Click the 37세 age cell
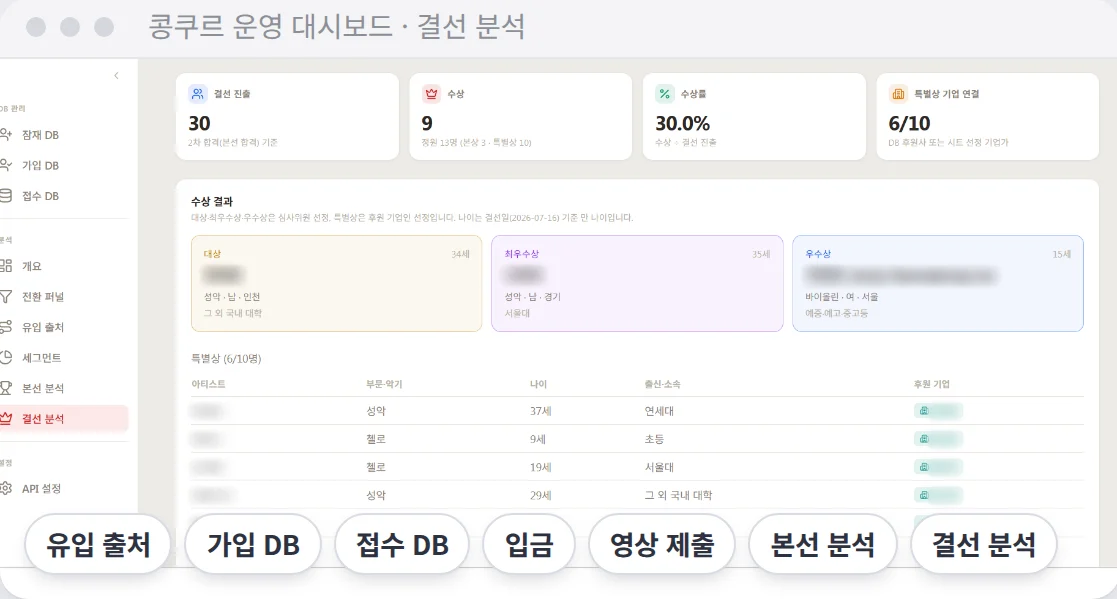This screenshot has width=1117, height=599. pos(541,411)
